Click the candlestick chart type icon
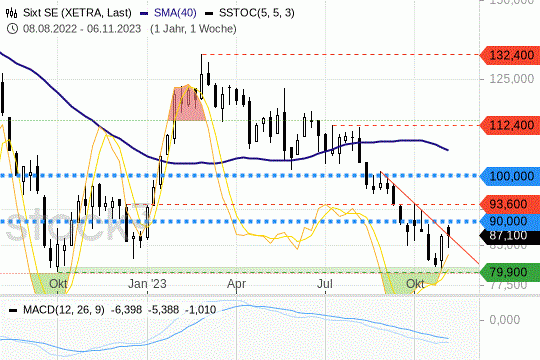 pos(11,13)
